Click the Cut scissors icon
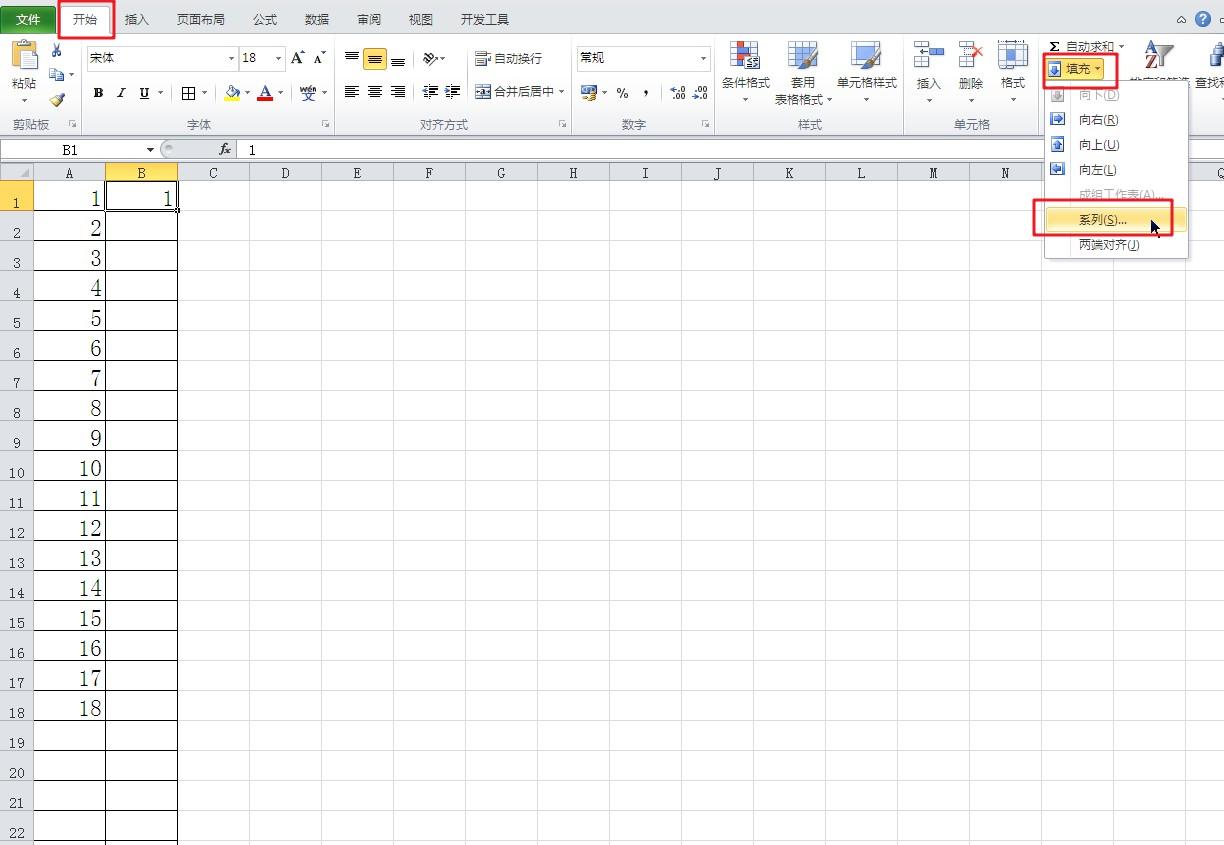This screenshot has width=1224, height=845. (x=57, y=50)
